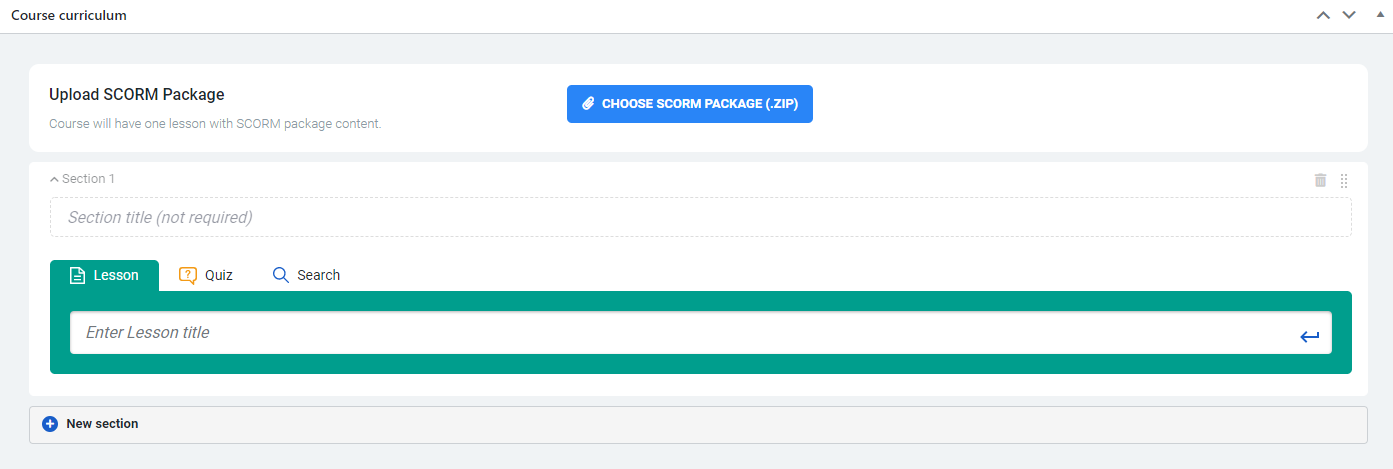Select the Lesson tab

click(104, 275)
